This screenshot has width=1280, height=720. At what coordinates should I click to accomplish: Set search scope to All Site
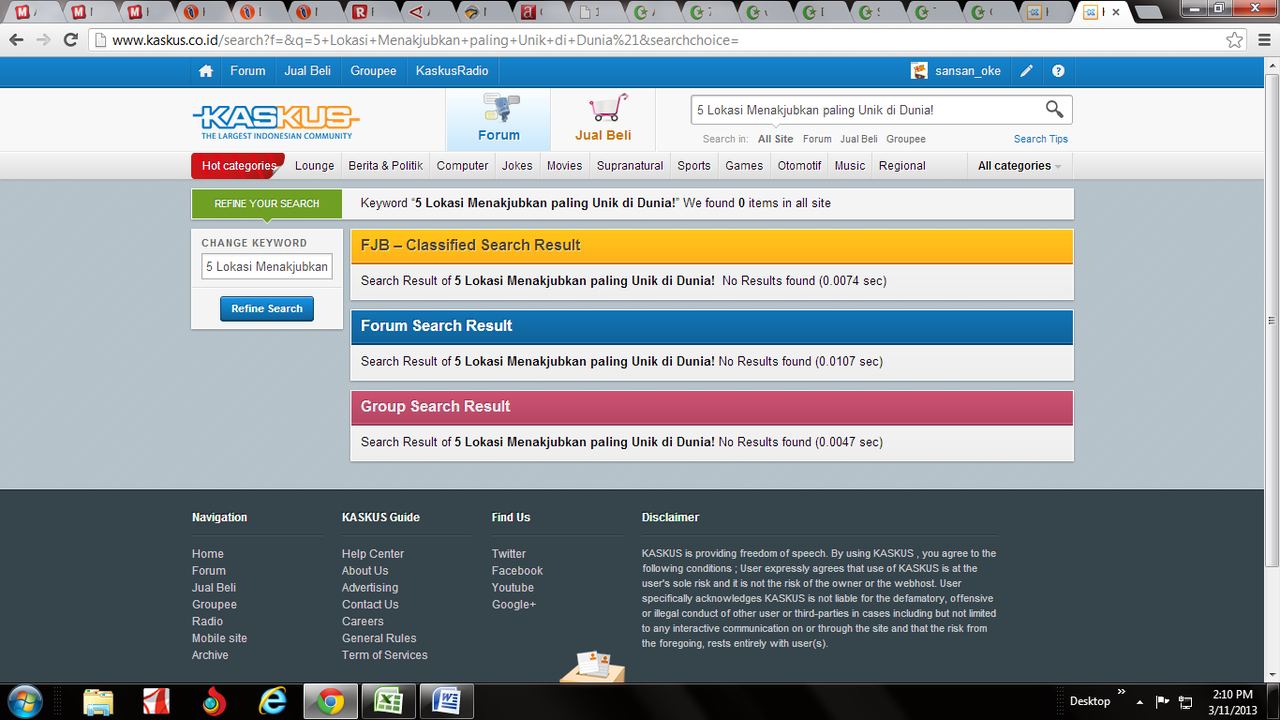tap(775, 139)
